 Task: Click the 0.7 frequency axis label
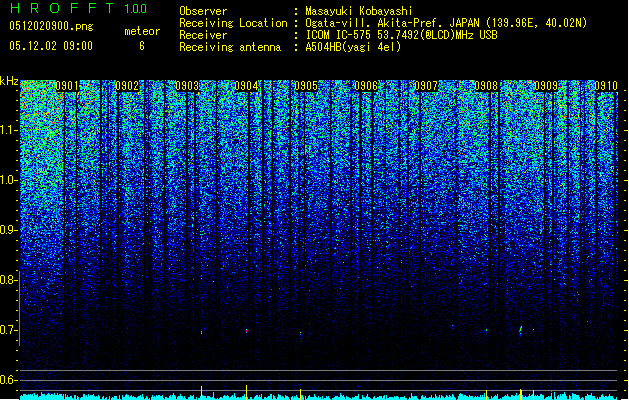click(x=8, y=330)
